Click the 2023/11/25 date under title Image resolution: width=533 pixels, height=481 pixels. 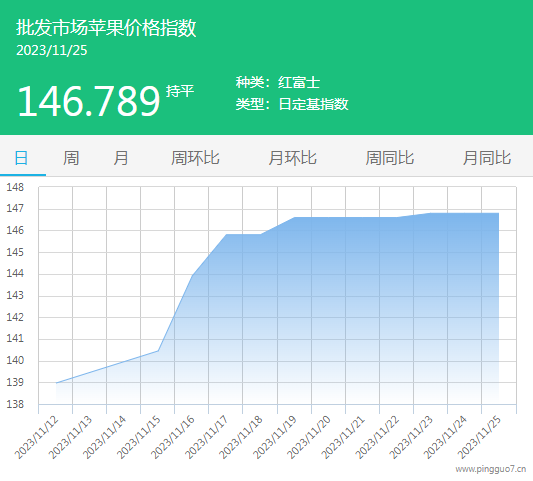click(52, 50)
